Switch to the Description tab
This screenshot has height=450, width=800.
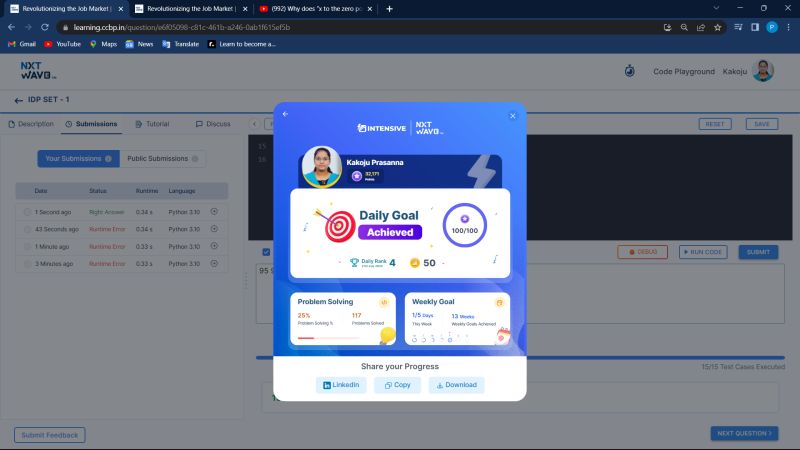point(31,124)
